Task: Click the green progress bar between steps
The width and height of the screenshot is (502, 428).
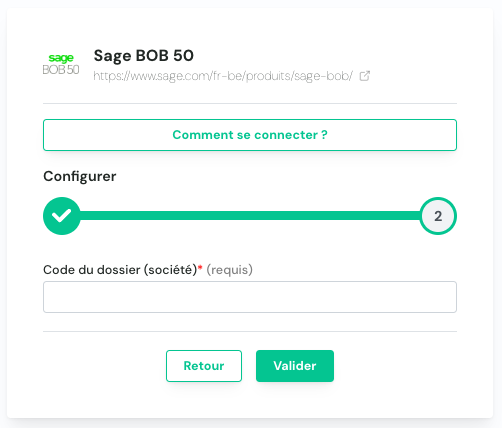Action: (x=250, y=216)
